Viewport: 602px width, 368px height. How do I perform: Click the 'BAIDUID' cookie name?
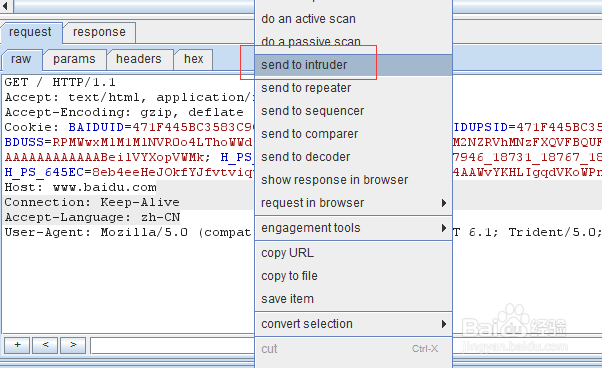(96, 127)
